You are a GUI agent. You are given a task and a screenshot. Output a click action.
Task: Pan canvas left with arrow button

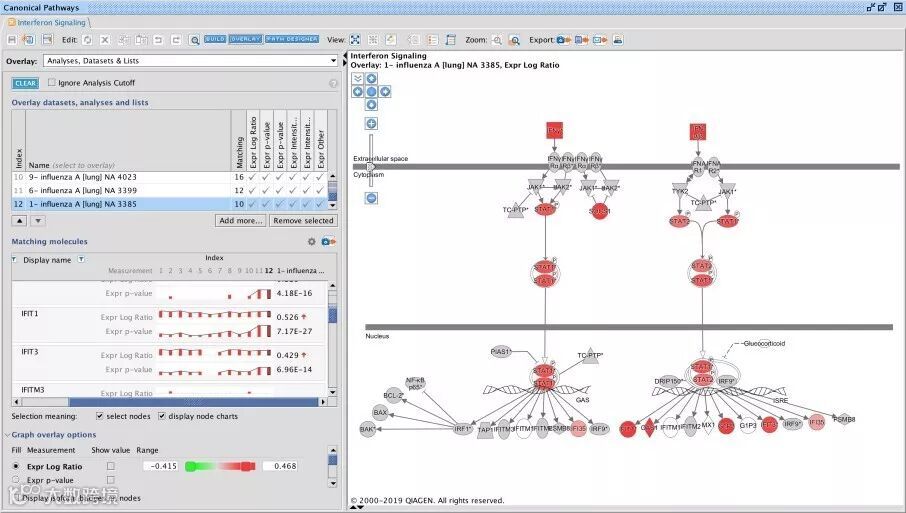coord(358,92)
